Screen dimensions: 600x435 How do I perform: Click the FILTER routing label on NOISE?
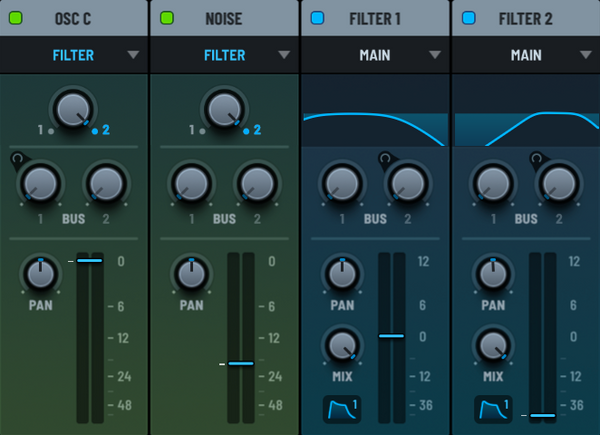[224, 55]
